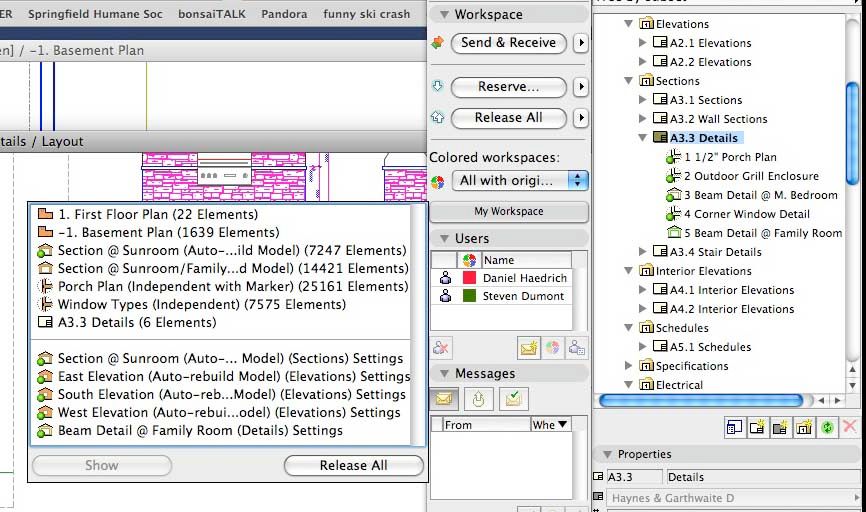Show inbox messages with the envelope icon
The height and width of the screenshot is (512, 866).
click(x=443, y=398)
